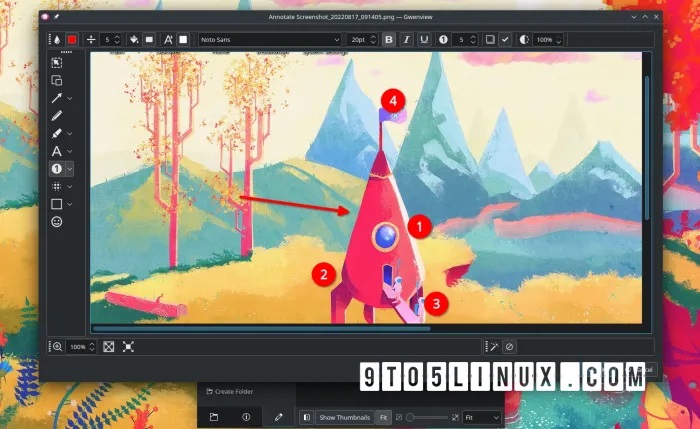The image size is (700, 429).
Task: Click the opacity half-circle icon
Action: (x=524, y=40)
